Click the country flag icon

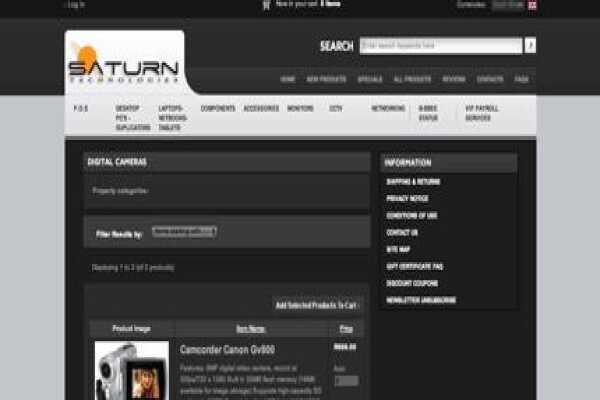tap(532, 5)
